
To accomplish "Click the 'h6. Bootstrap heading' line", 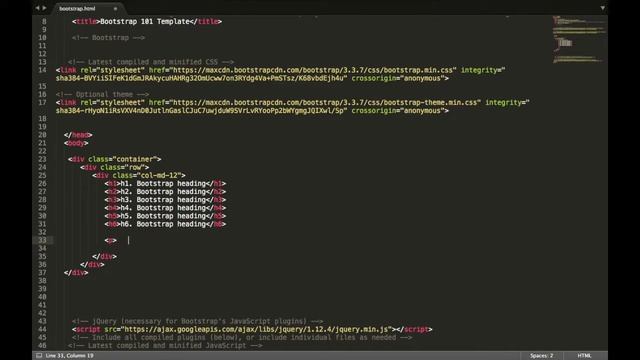I will point(165,224).
